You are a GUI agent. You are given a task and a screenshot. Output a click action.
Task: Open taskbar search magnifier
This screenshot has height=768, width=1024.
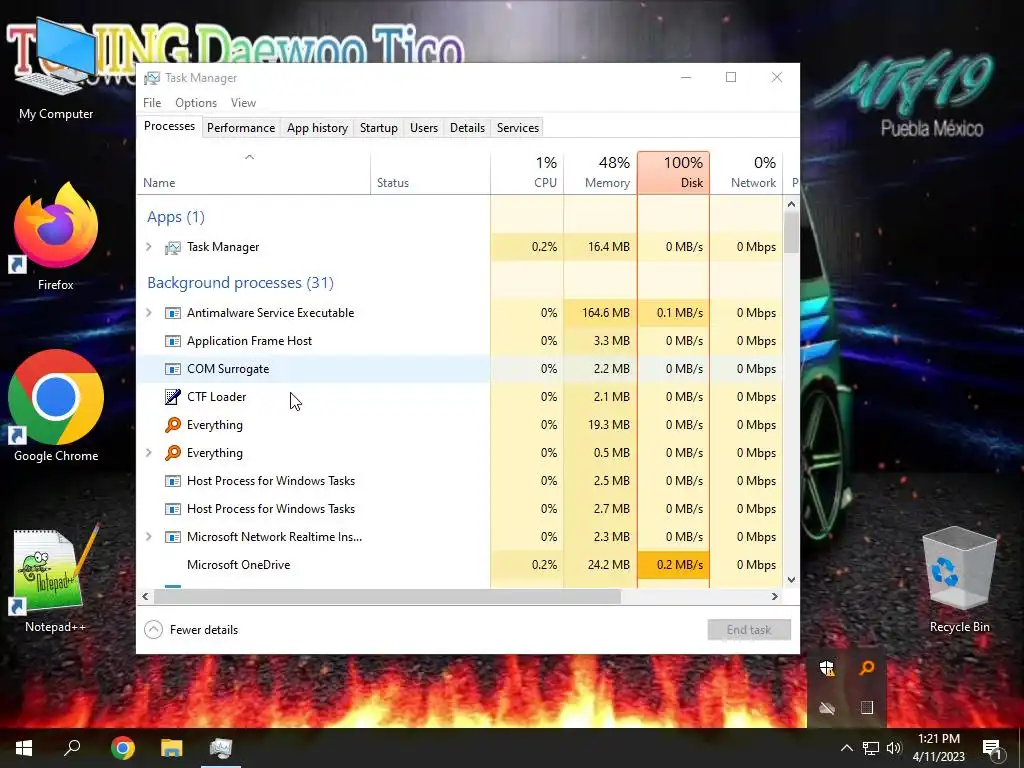coord(72,748)
